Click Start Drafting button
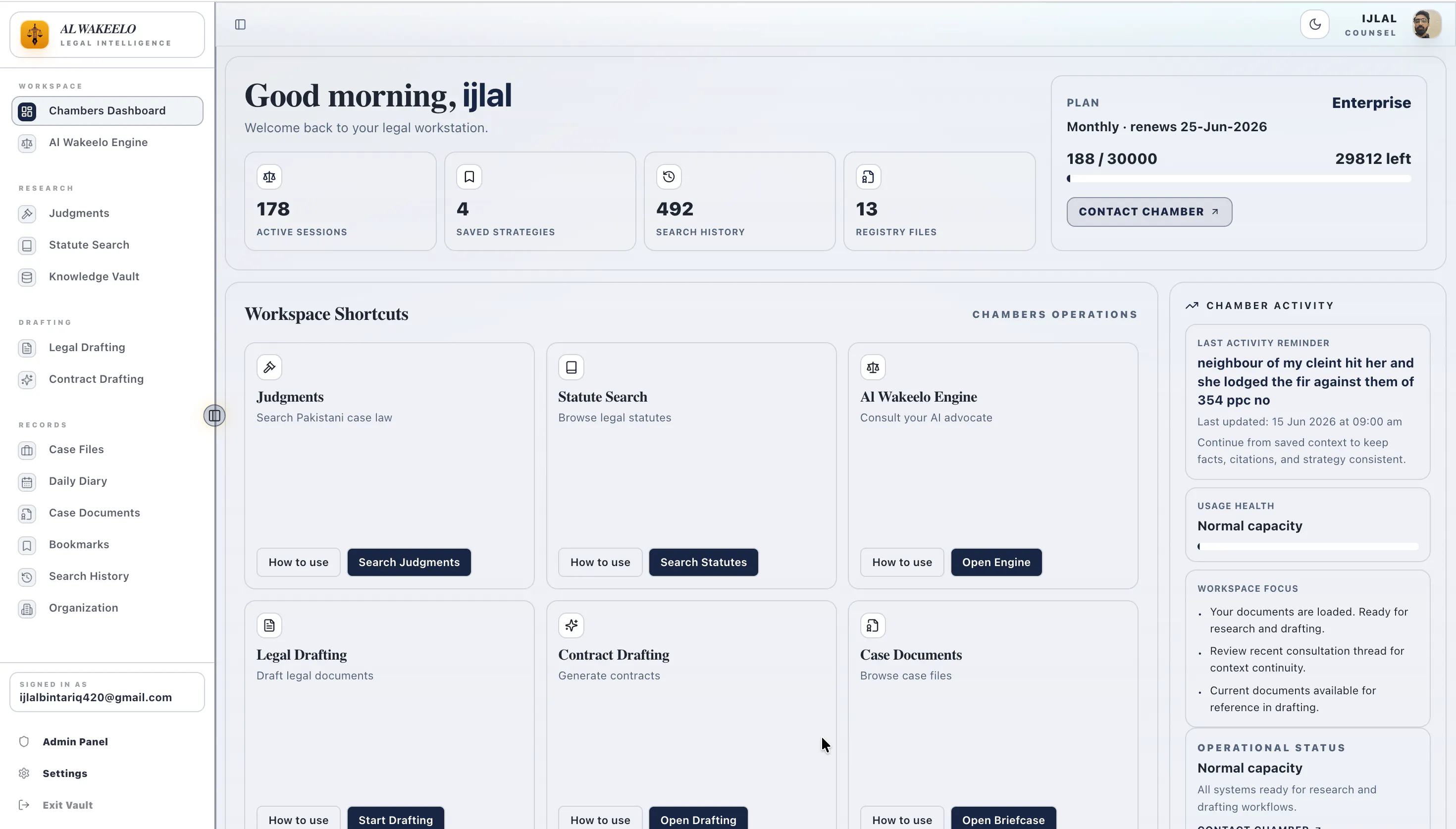This screenshot has width=1456, height=829. pos(396,819)
